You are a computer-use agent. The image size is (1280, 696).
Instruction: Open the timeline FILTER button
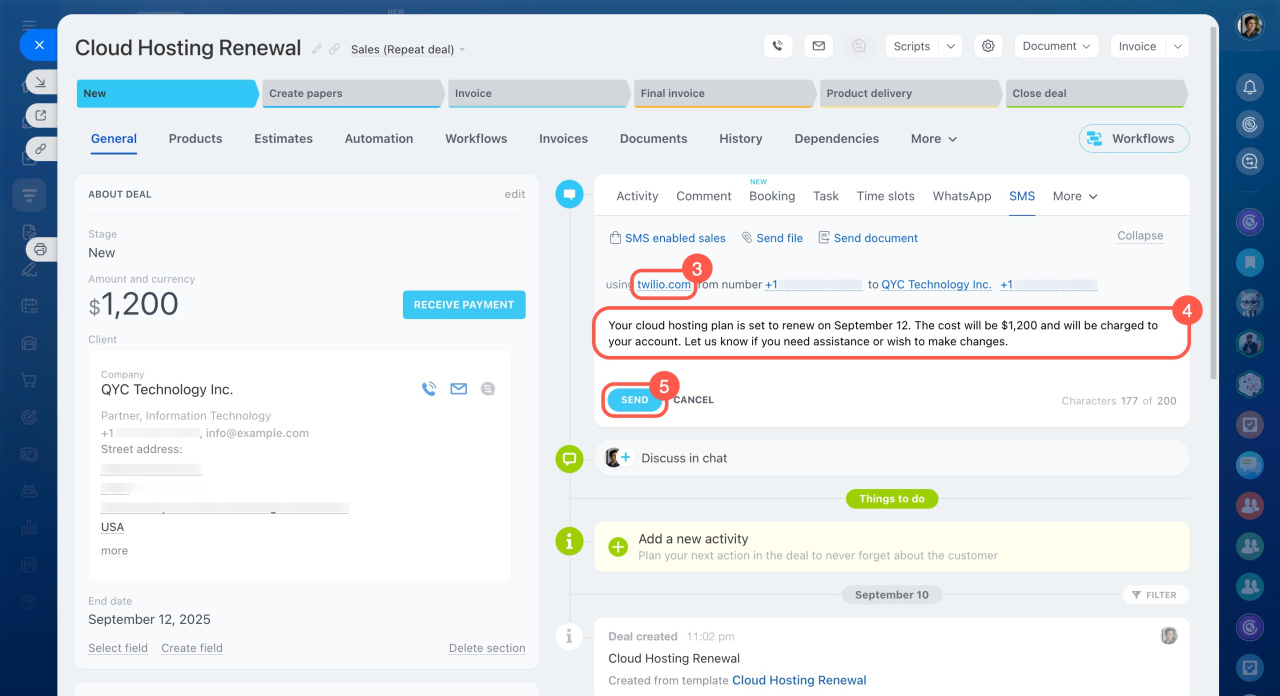1155,595
